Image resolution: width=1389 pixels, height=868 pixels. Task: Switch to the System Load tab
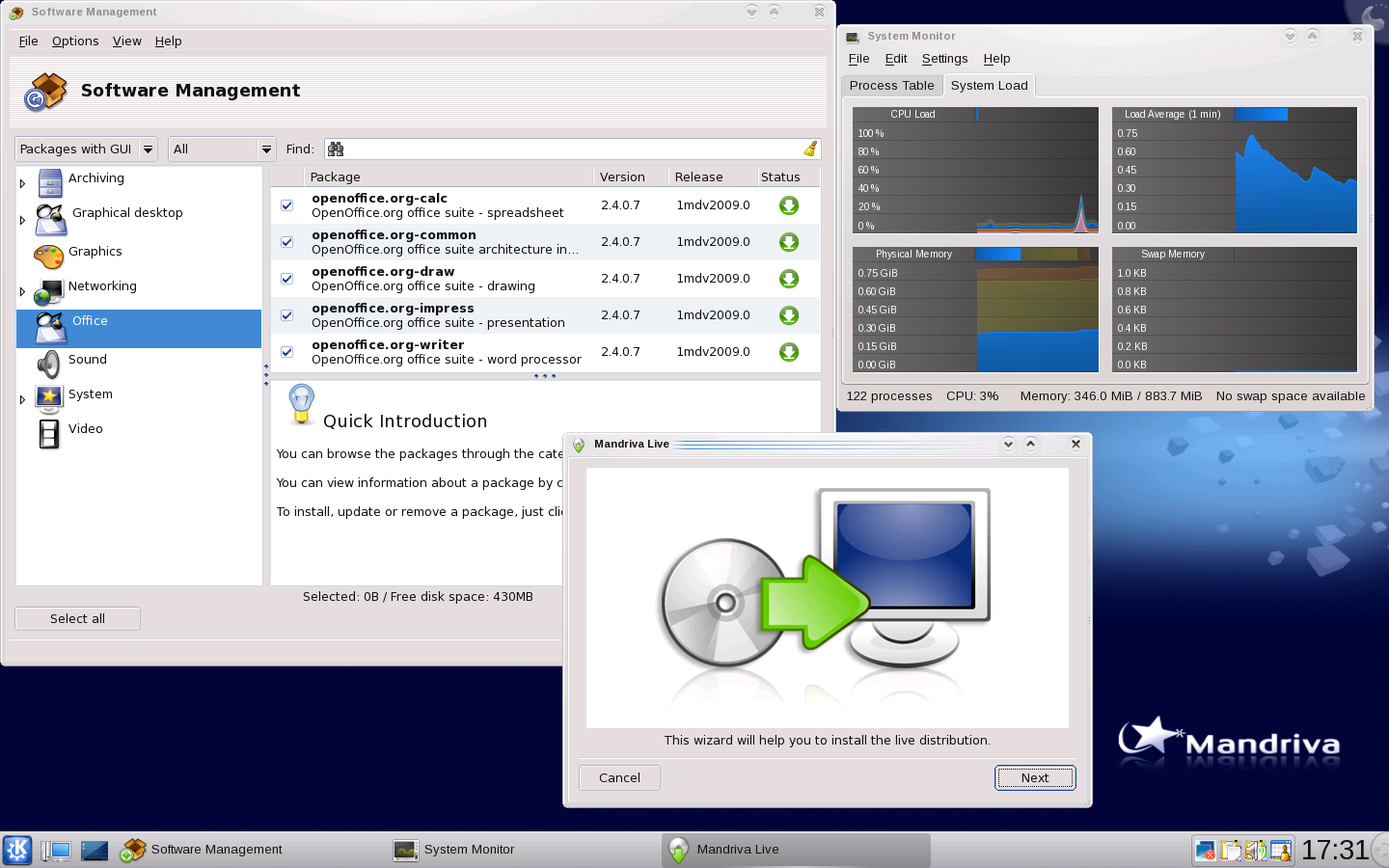tap(990, 85)
